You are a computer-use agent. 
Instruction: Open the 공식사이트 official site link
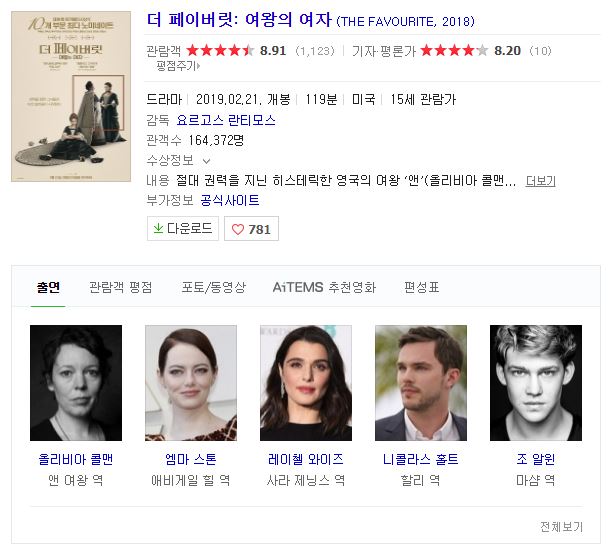(x=230, y=200)
